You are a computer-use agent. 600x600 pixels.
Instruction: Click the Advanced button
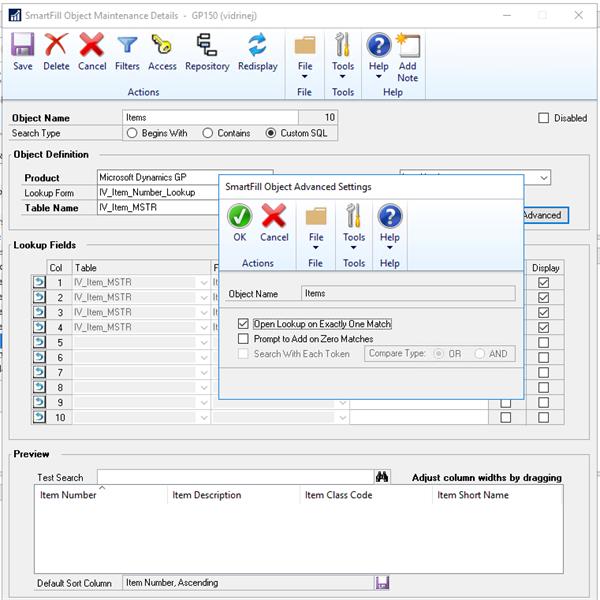pos(542,215)
